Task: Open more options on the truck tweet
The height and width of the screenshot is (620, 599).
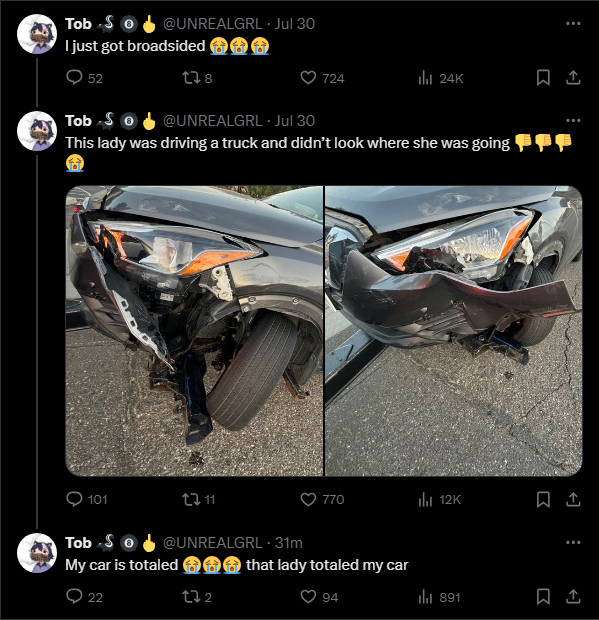Action: tap(573, 121)
